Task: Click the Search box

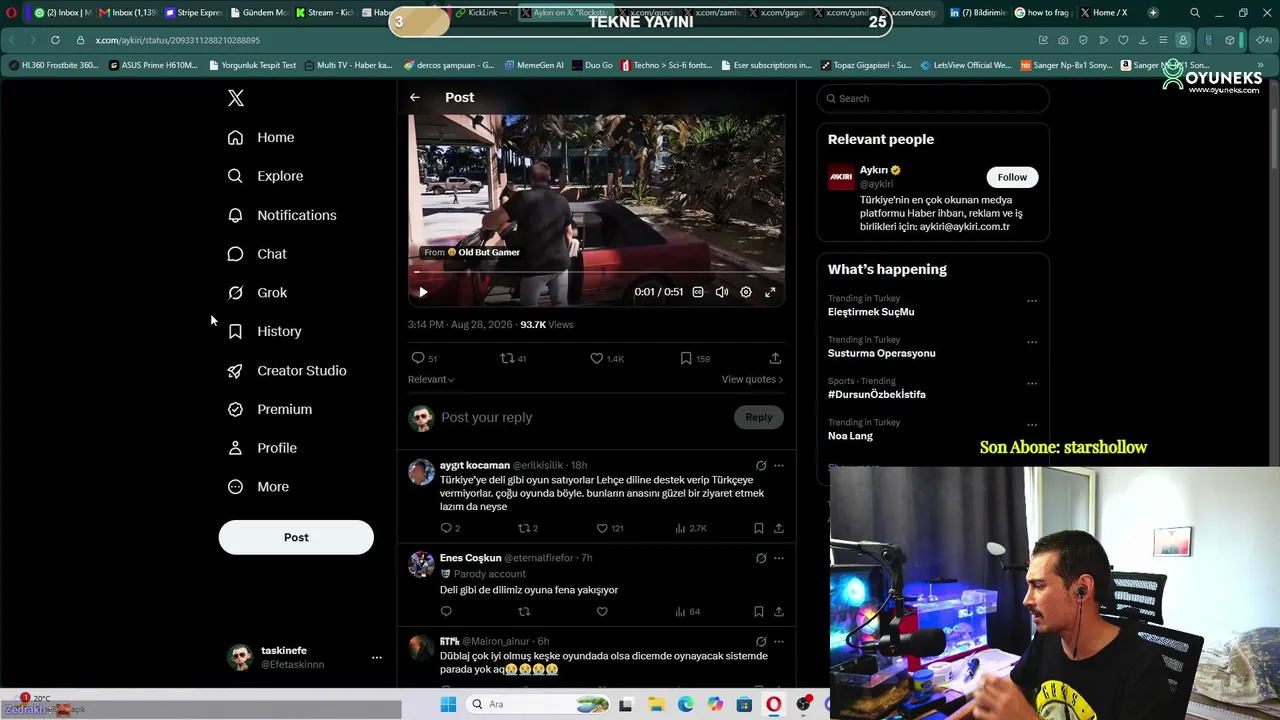Action: (933, 98)
